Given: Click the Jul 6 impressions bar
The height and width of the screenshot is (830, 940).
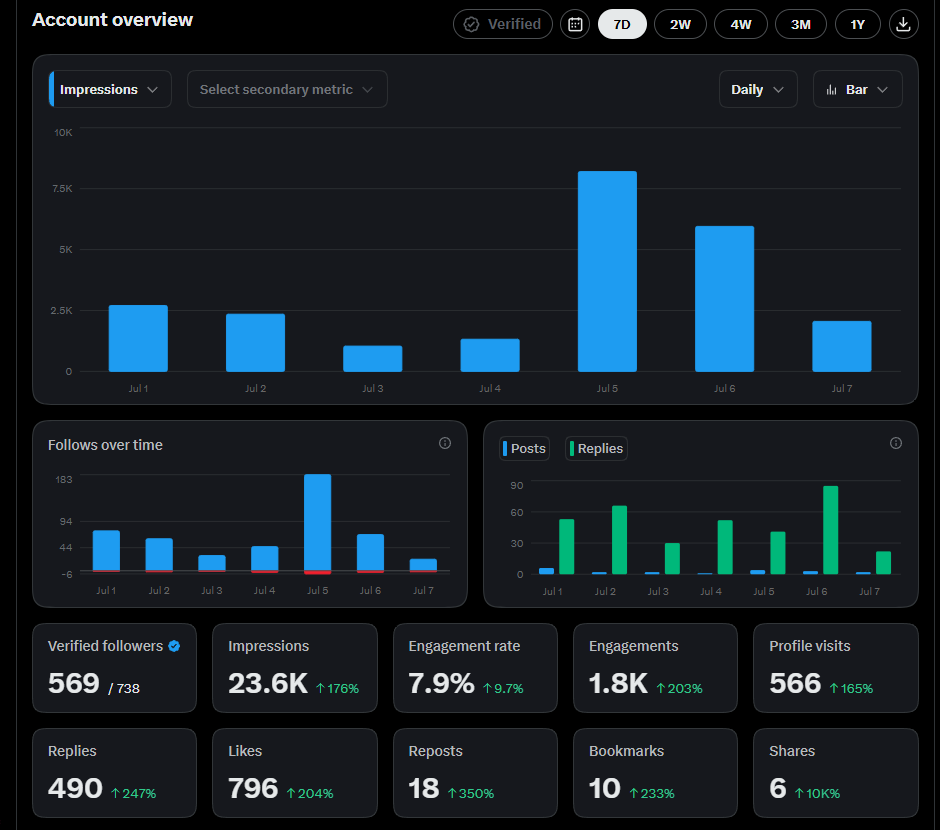Looking at the screenshot, I should click(x=724, y=299).
